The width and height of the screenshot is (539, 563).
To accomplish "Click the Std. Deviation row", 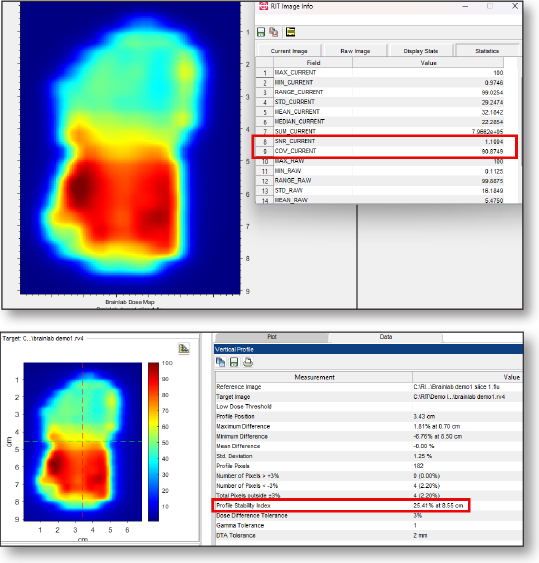I will point(369,456).
